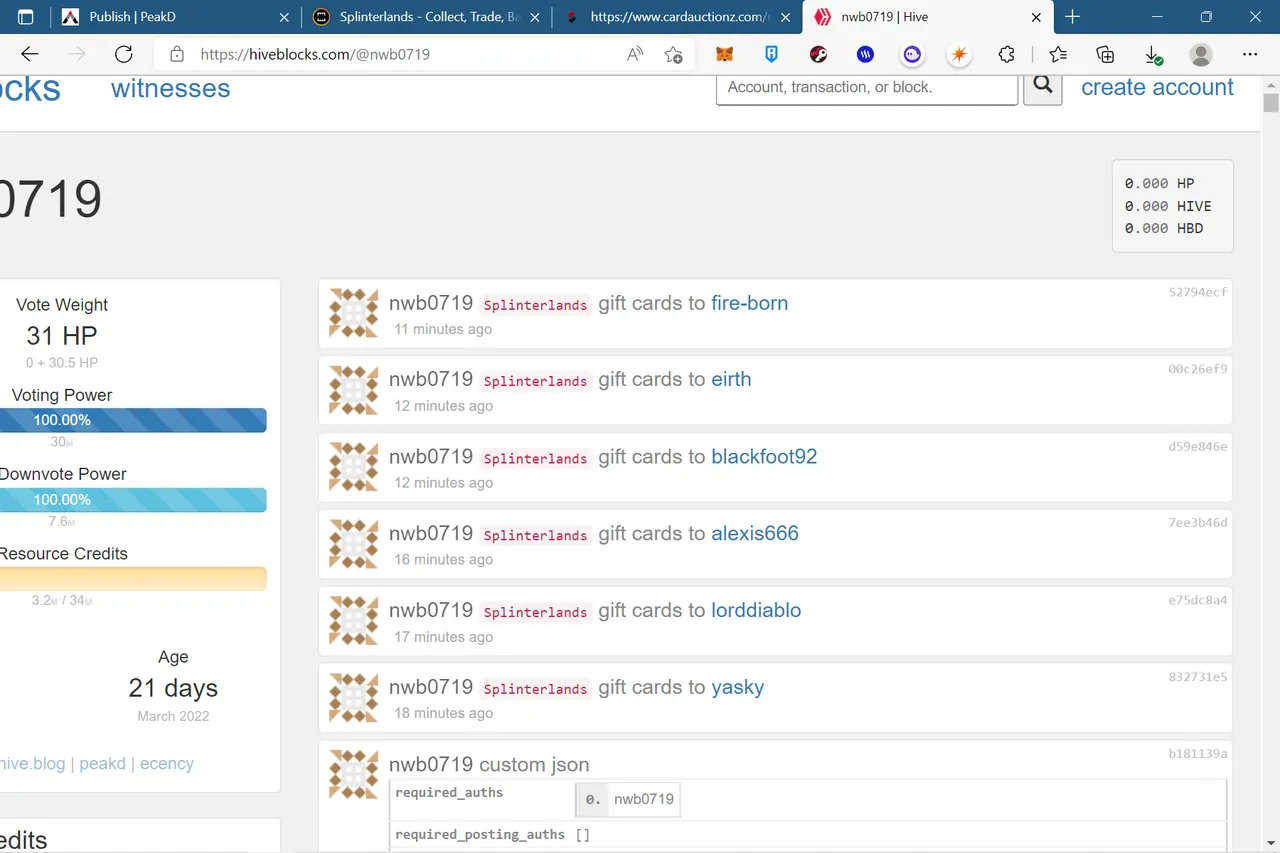Open the ecency profile link
Screen dimensions: 1280x853
(167, 763)
